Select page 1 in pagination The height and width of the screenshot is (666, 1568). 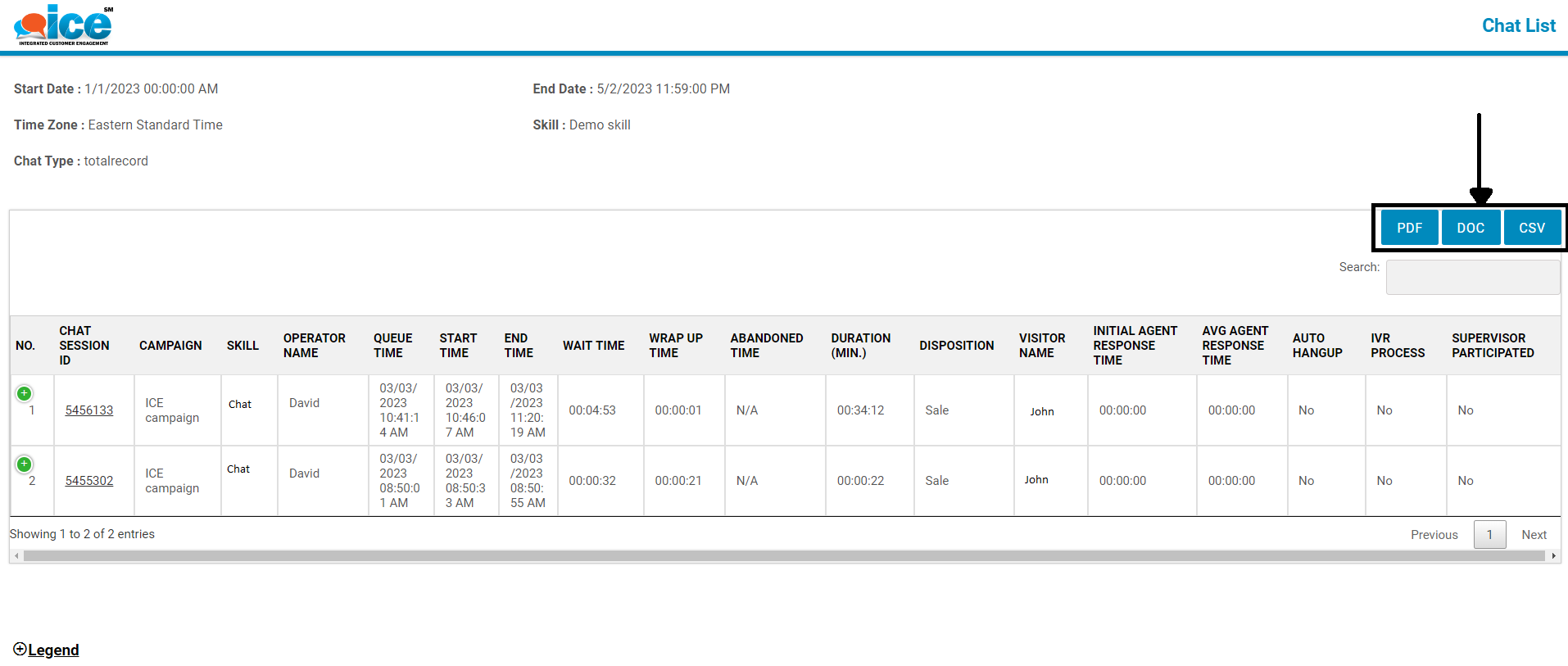pyautogui.click(x=1489, y=535)
